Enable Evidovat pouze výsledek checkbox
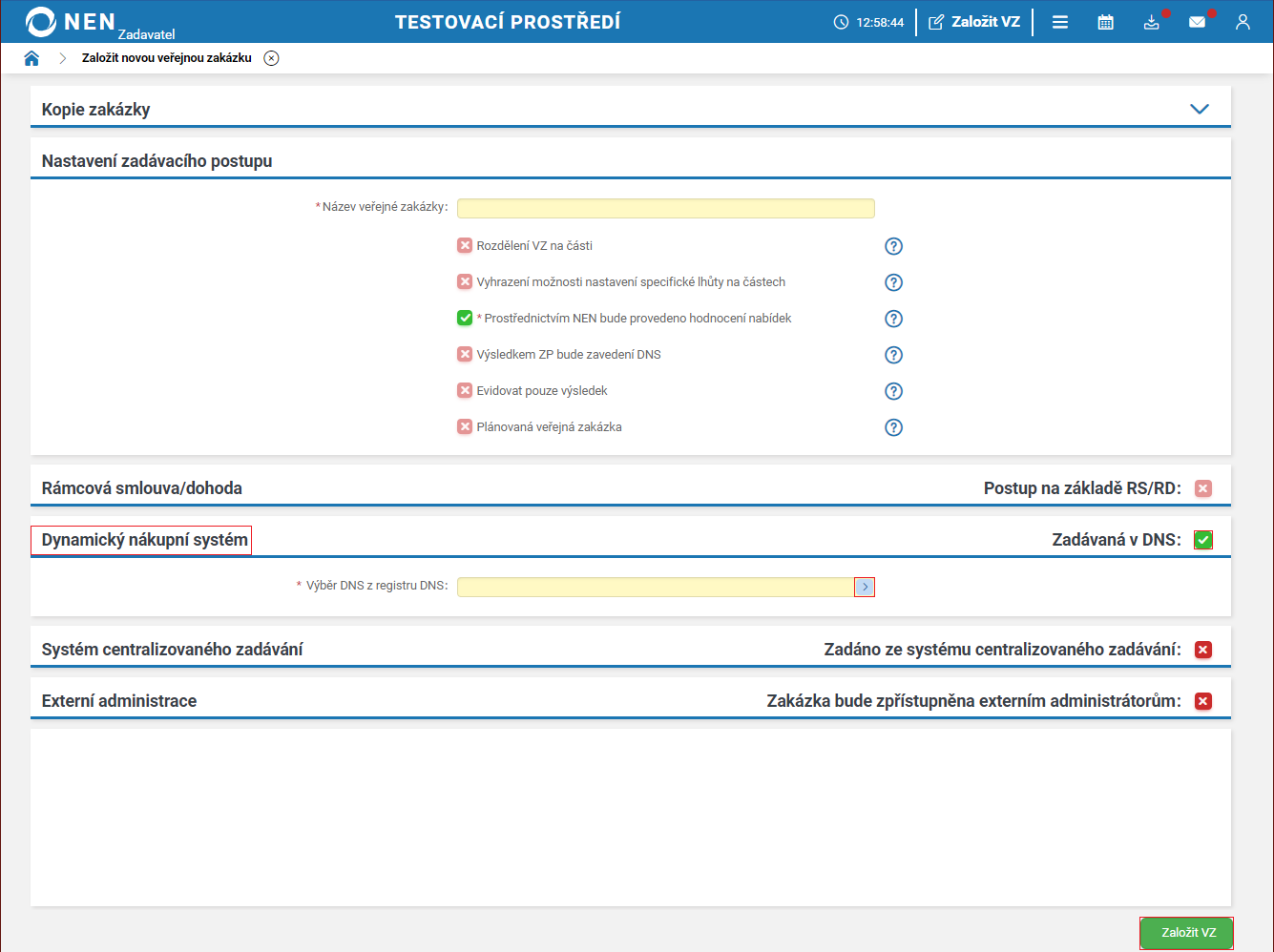 coord(465,390)
